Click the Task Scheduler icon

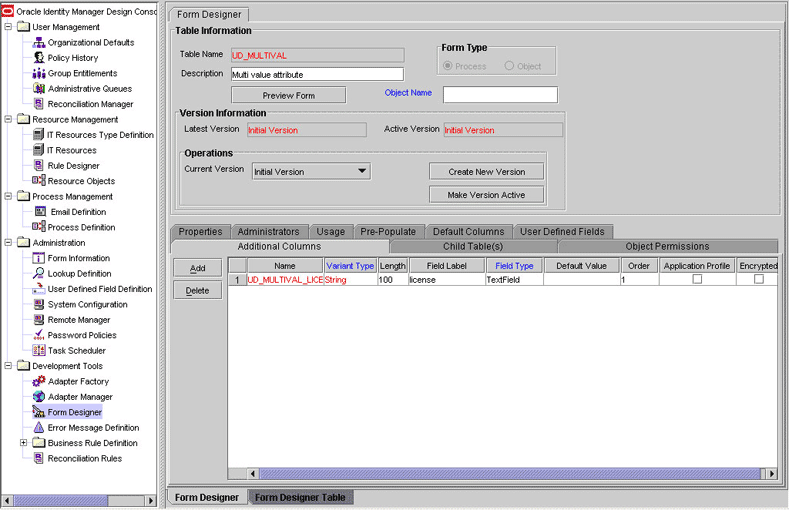click(x=39, y=351)
